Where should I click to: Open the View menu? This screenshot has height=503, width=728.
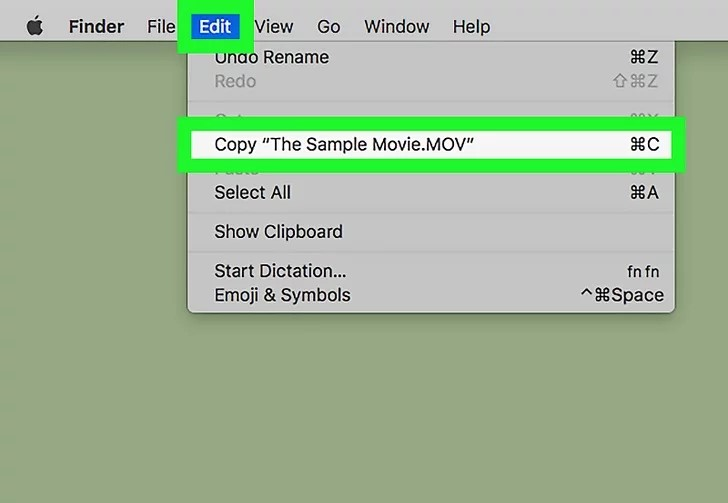[x=274, y=26]
